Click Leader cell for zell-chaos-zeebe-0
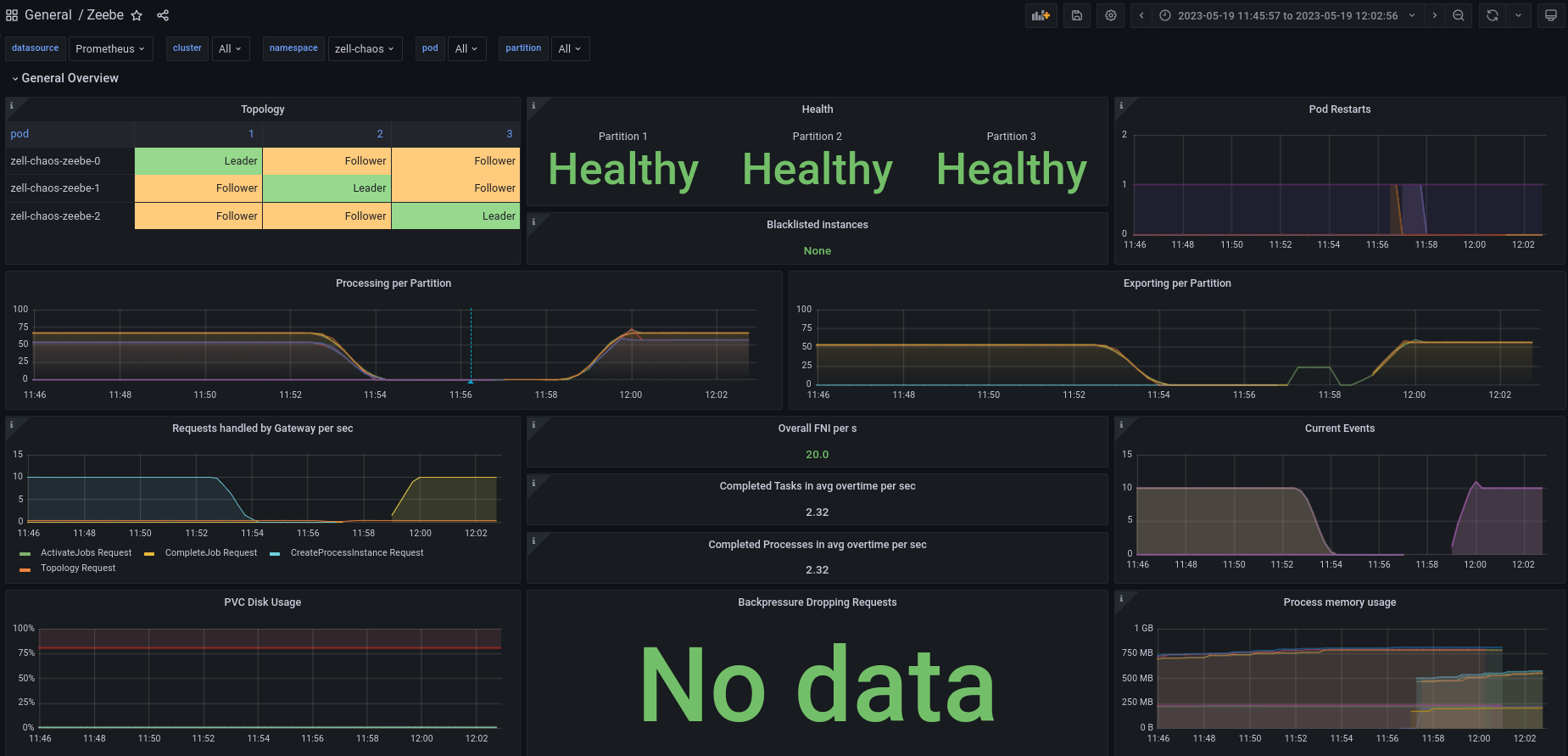Screen dimensions: 1568x756 point(198,161)
